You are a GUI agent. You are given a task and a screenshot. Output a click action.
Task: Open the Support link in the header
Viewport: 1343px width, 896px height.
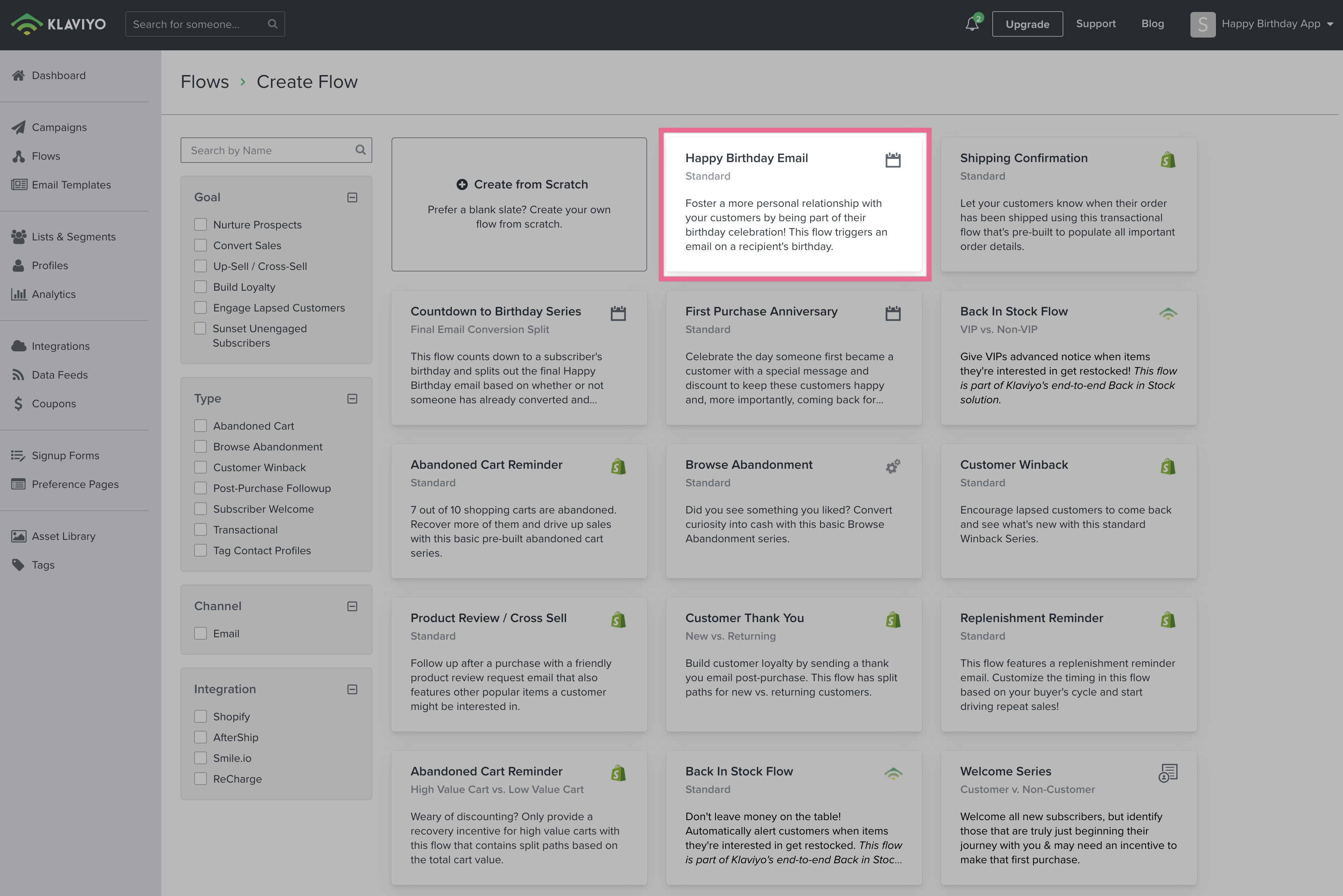pos(1095,24)
